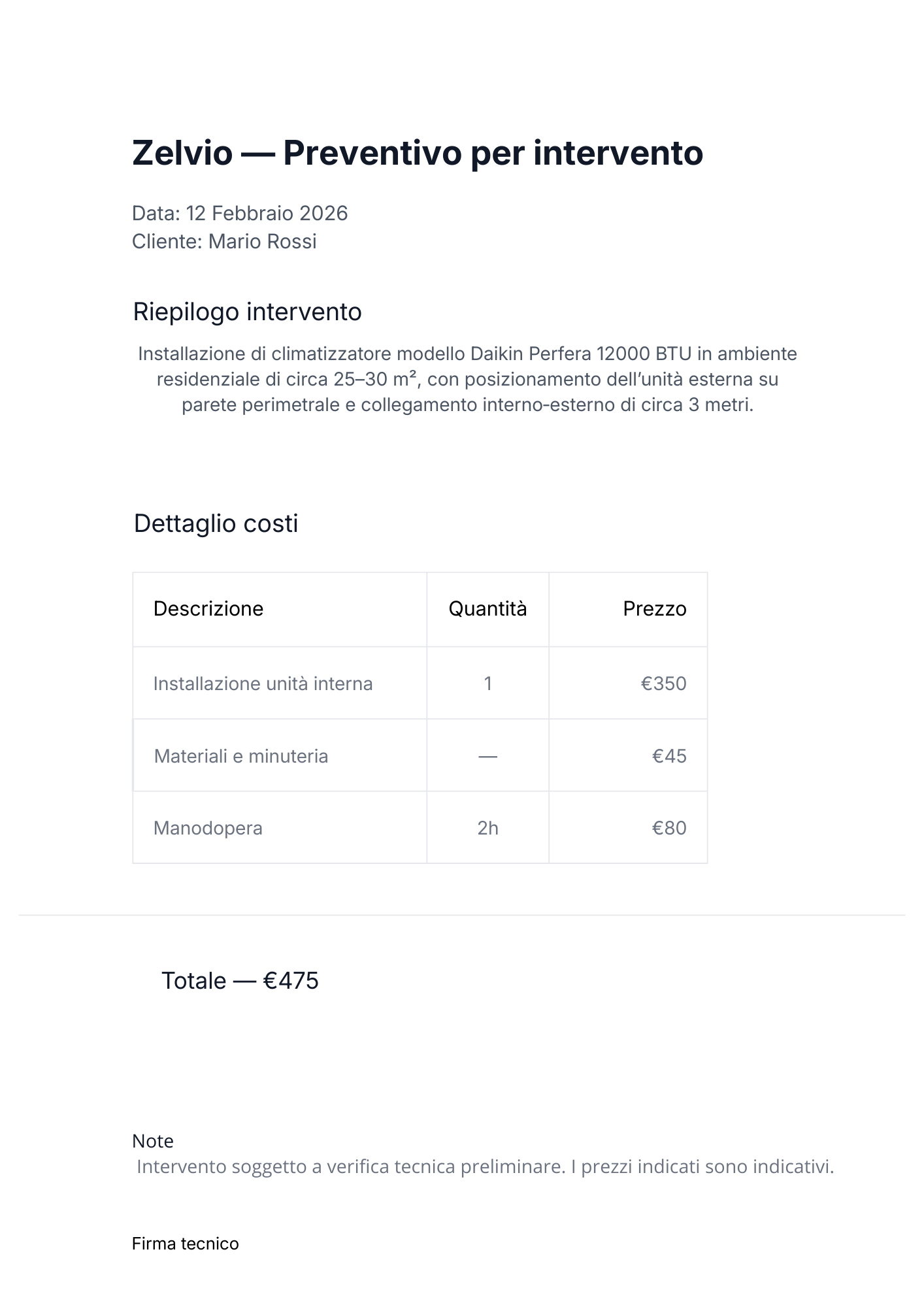Click the €80 price cell
The image size is (924, 1307).
pos(669,828)
